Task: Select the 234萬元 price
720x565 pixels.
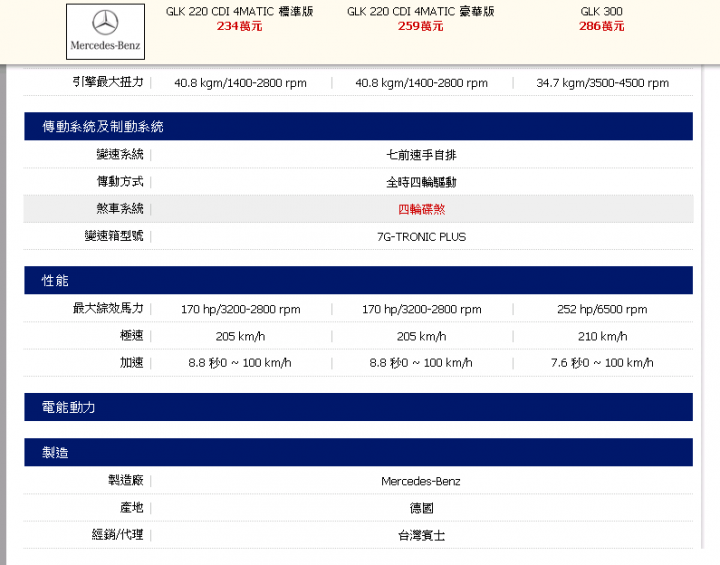Action: 239,26
